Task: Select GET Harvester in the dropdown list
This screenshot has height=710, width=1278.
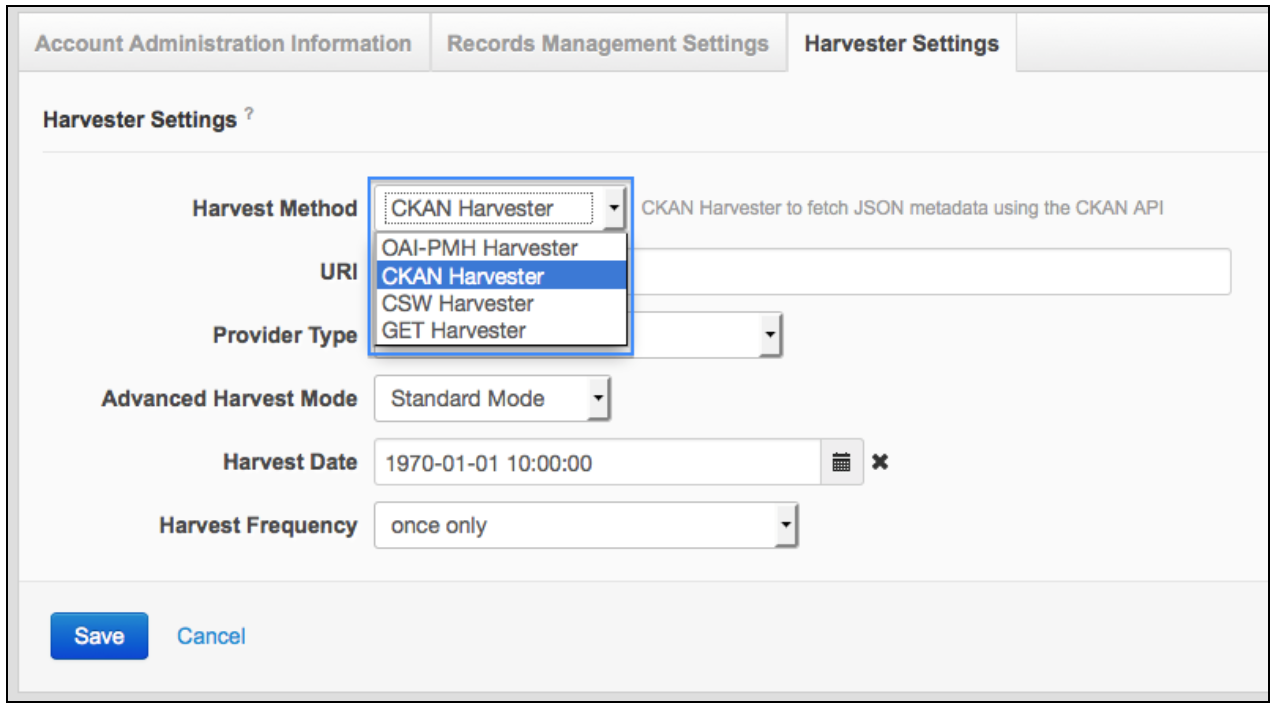Action: tap(454, 330)
